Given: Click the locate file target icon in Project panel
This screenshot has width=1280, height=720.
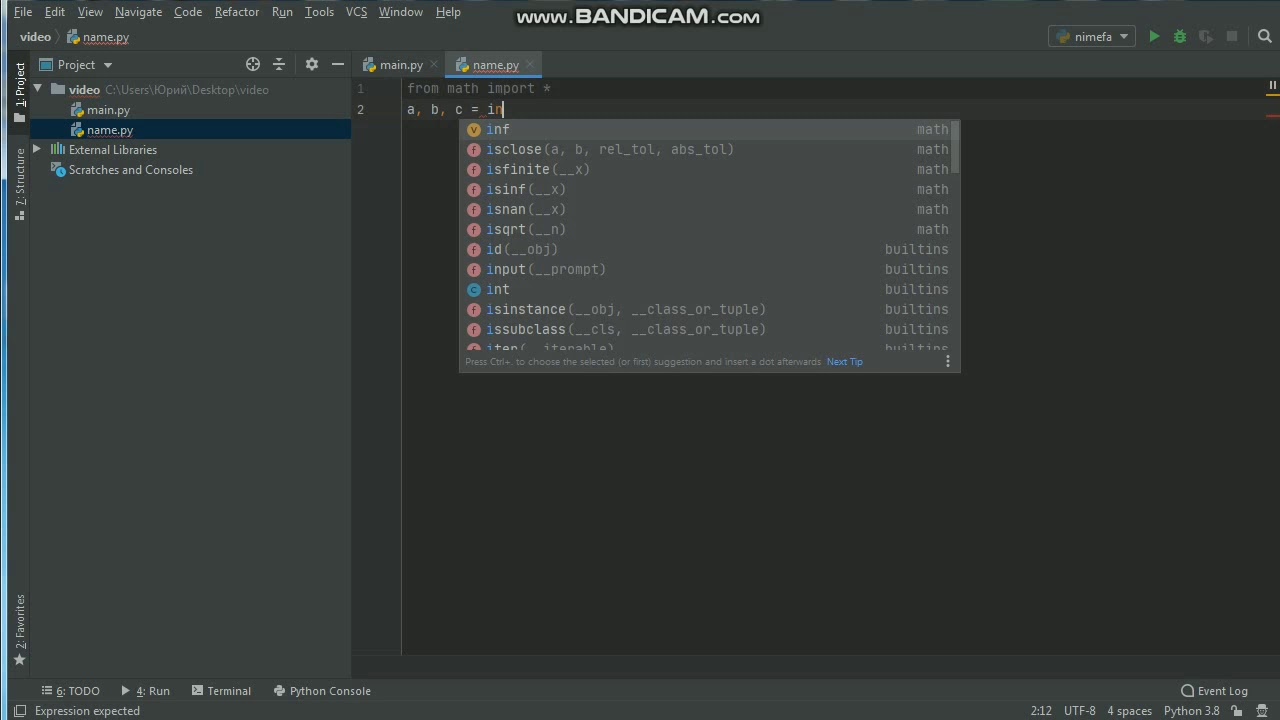Looking at the screenshot, I should point(253,64).
